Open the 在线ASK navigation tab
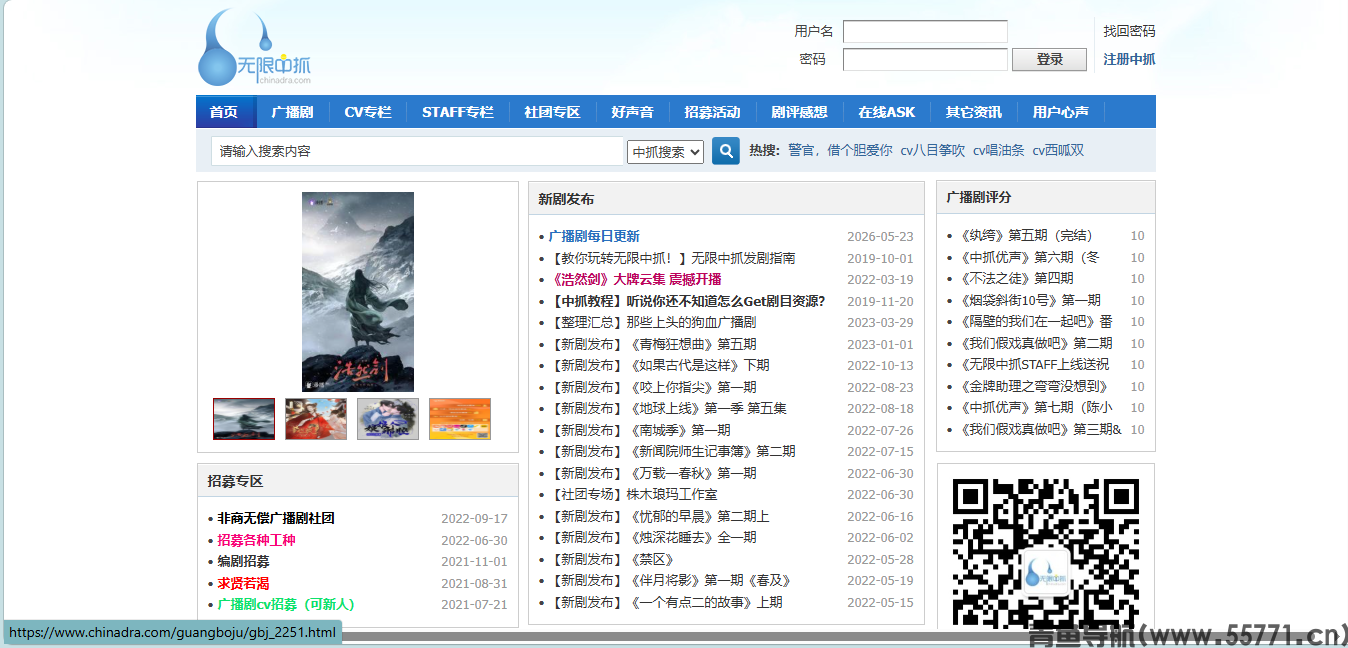Viewport: 1348px width, 648px height. pos(886,112)
